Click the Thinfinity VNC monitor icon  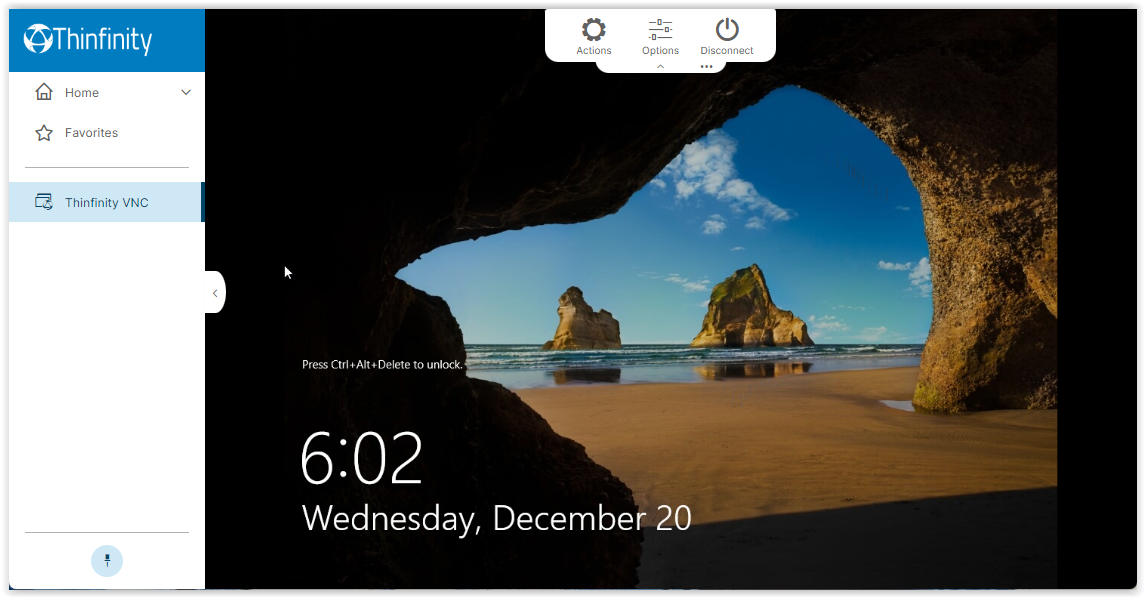[44, 202]
